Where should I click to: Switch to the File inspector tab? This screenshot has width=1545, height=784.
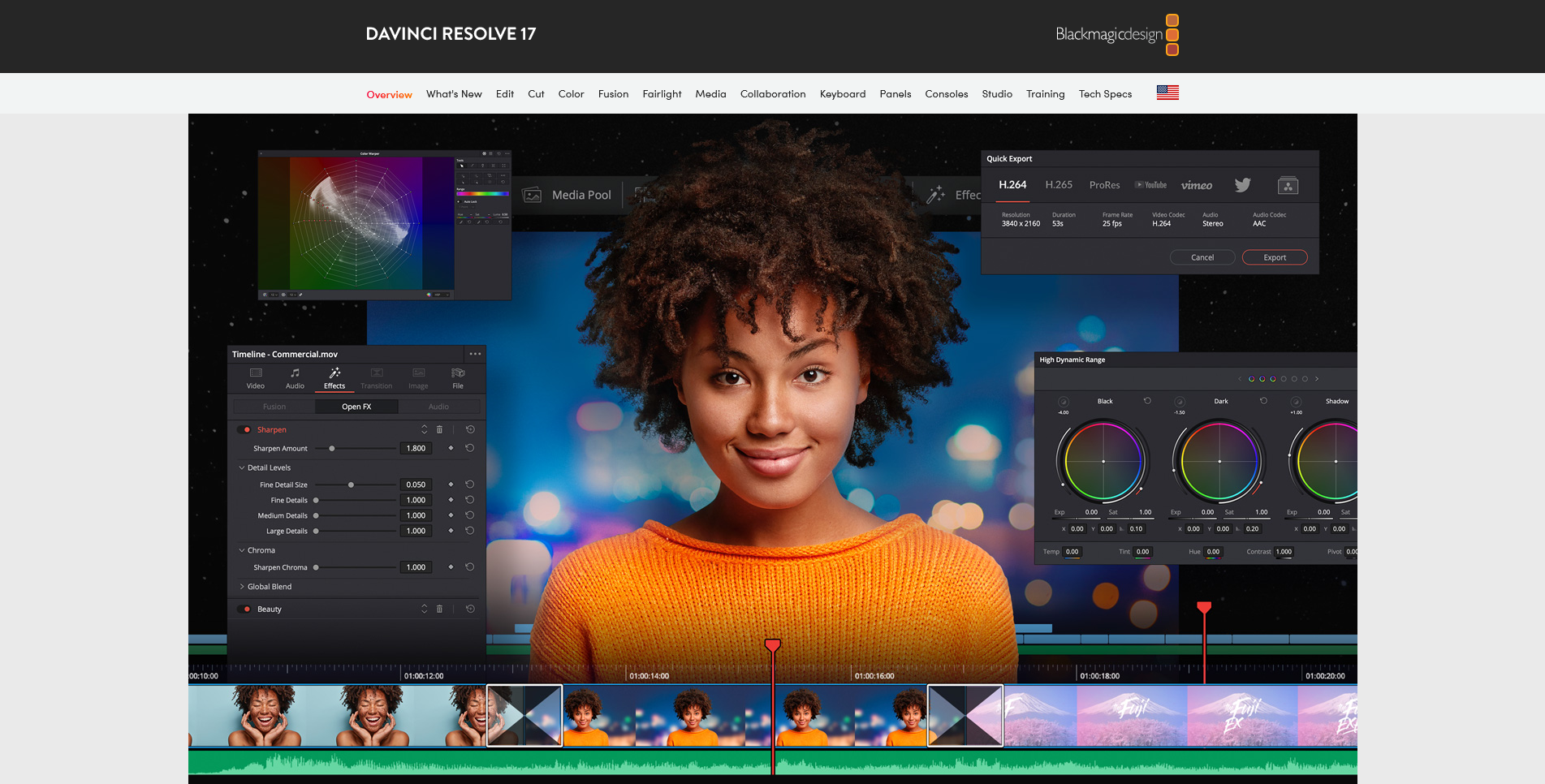click(x=458, y=379)
